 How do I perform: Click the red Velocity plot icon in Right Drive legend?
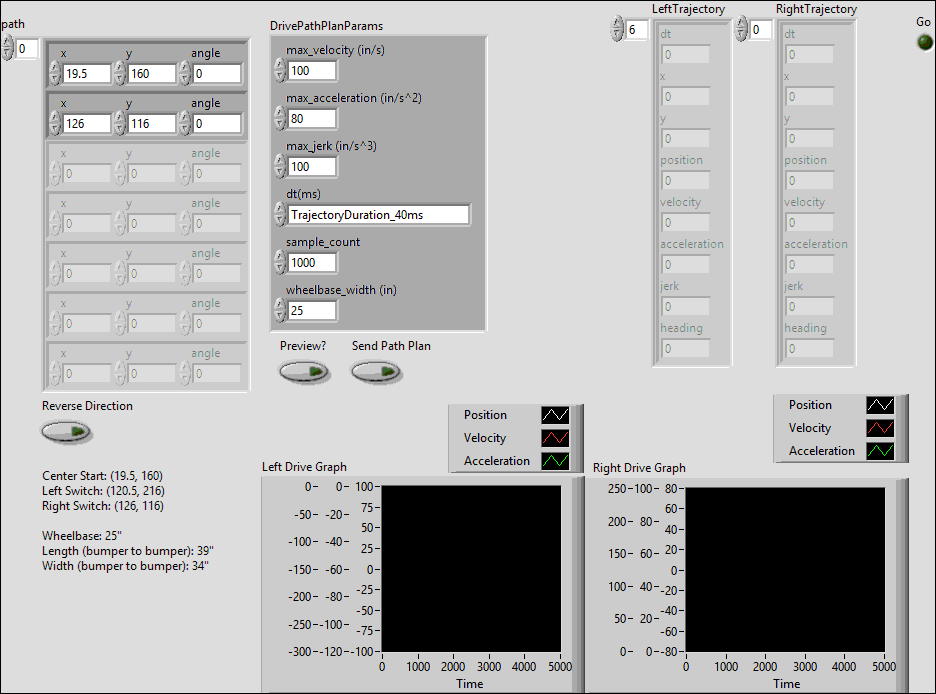click(x=879, y=428)
